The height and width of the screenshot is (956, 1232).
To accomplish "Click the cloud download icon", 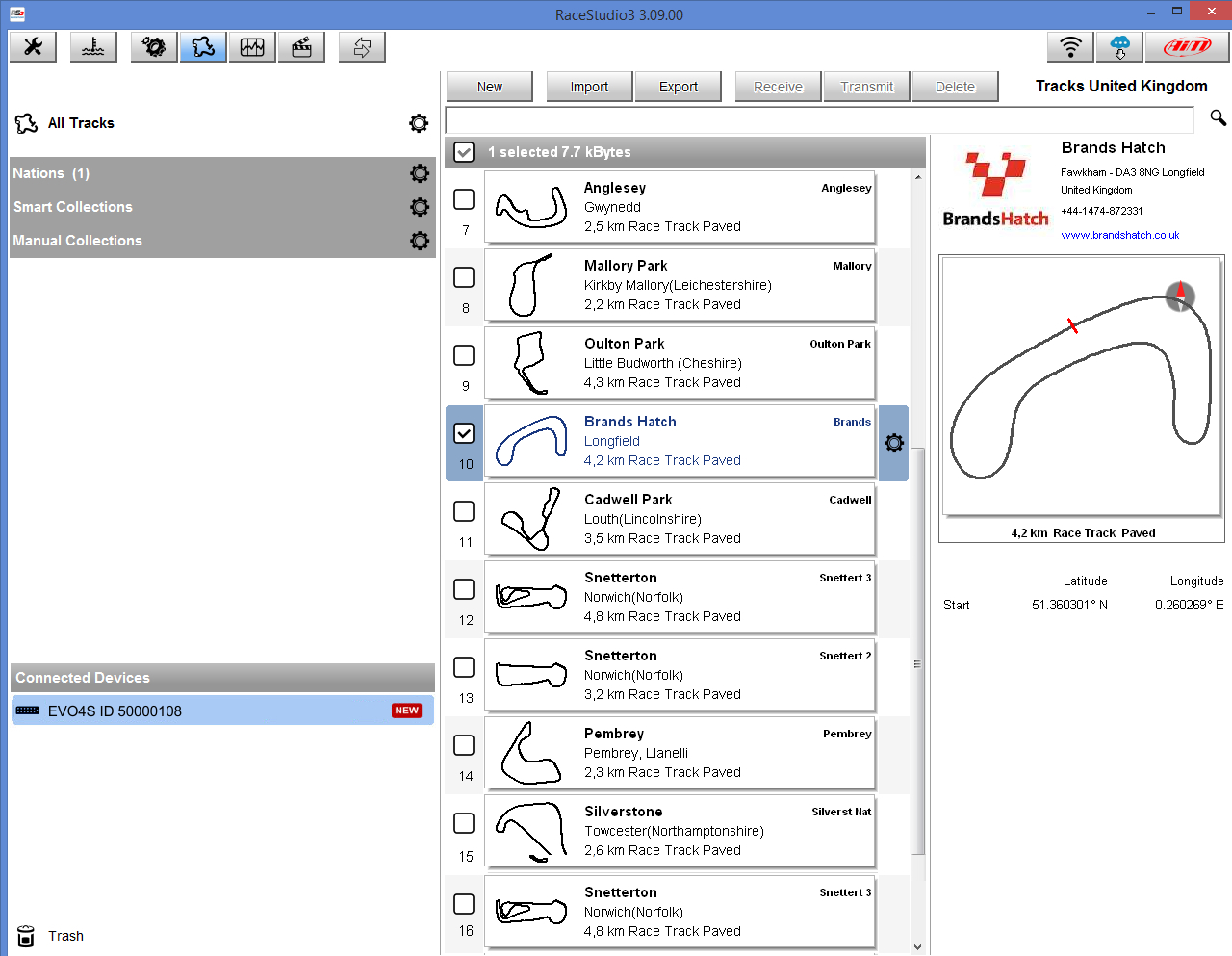I will coord(1119,47).
